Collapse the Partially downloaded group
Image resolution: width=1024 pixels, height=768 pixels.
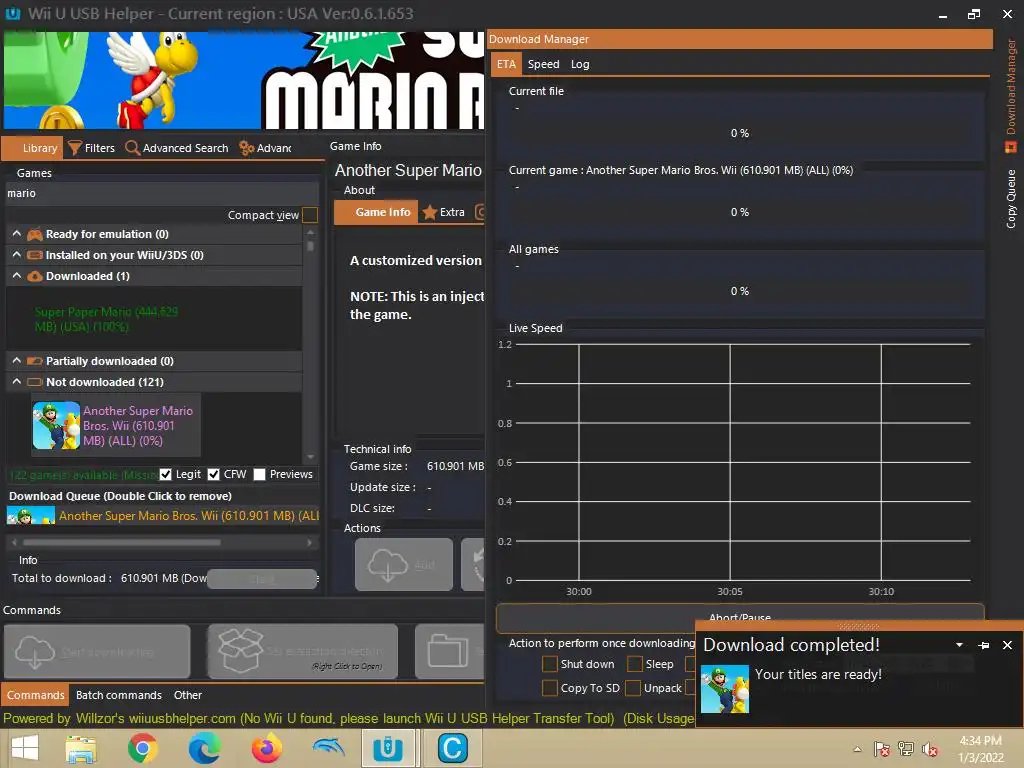16,360
